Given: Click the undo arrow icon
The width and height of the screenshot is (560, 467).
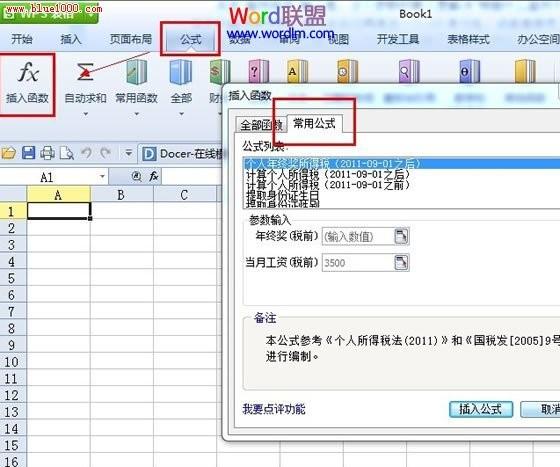Looking at the screenshot, I should point(86,153).
